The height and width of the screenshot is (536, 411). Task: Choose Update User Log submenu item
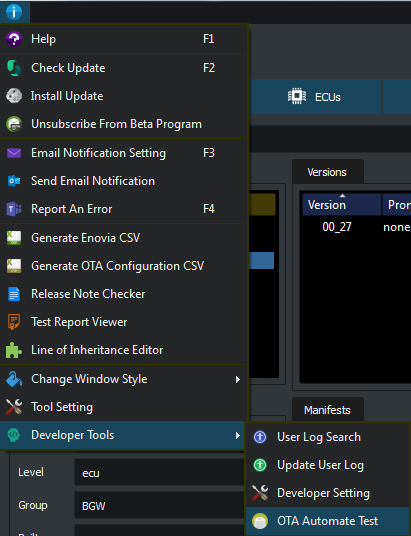point(328,465)
